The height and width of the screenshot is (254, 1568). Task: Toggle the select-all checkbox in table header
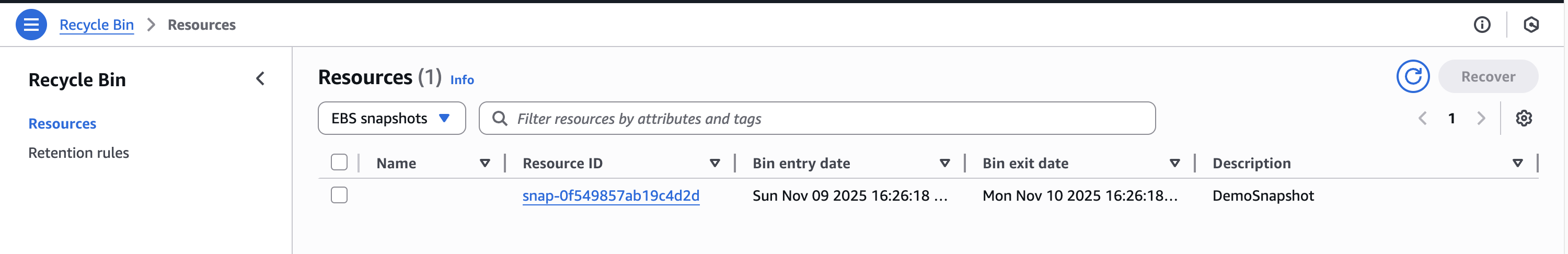339,163
